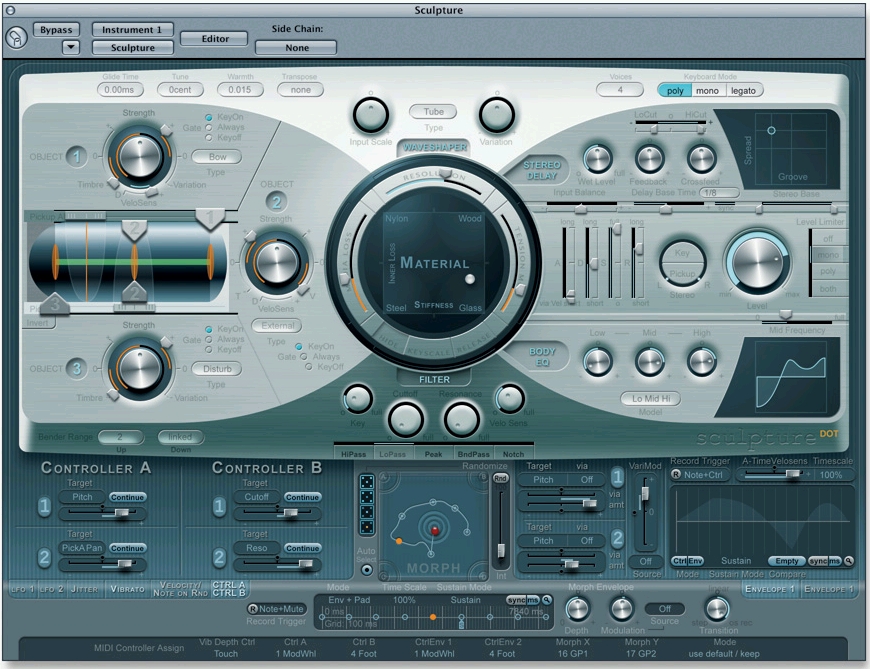
Task: Select the HiPass filter type tab
Action: (x=353, y=454)
